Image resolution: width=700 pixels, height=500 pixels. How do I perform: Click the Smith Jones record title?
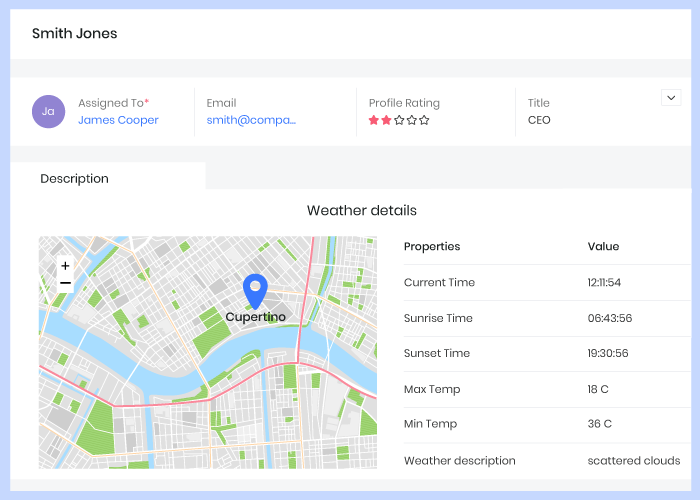click(74, 33)
